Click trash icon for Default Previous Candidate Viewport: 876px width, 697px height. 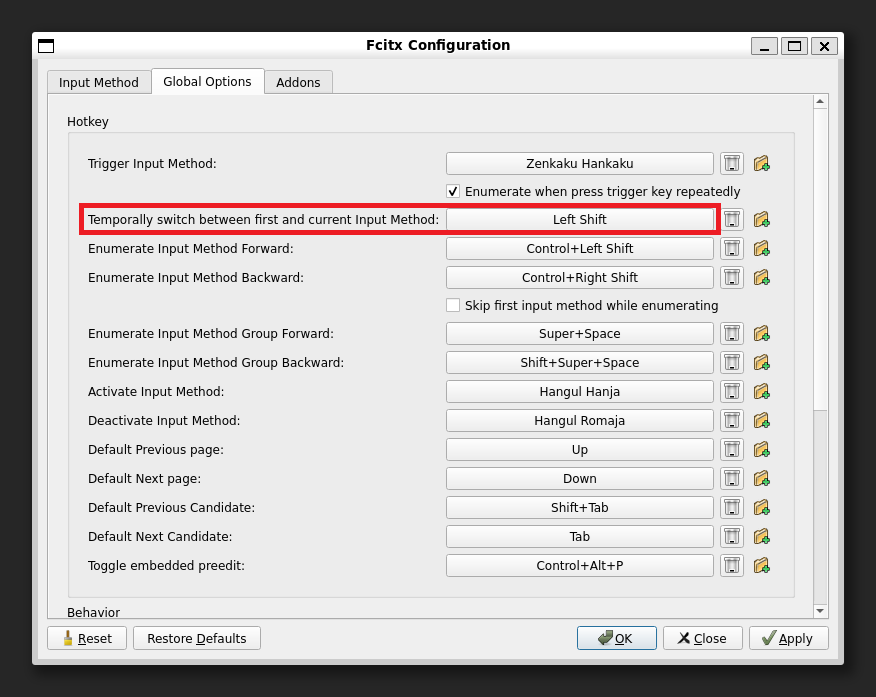(732, 508)
